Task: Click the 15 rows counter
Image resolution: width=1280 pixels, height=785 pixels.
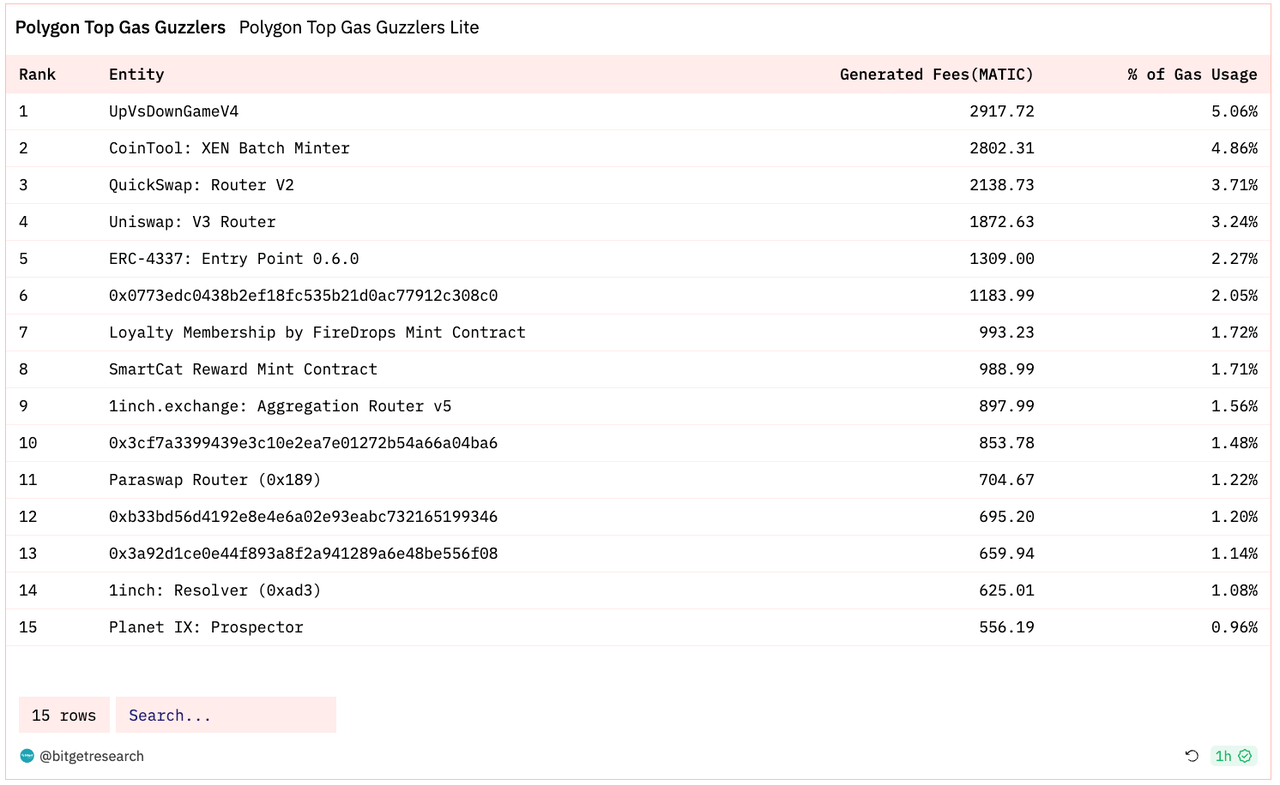Action: point(64,715)
